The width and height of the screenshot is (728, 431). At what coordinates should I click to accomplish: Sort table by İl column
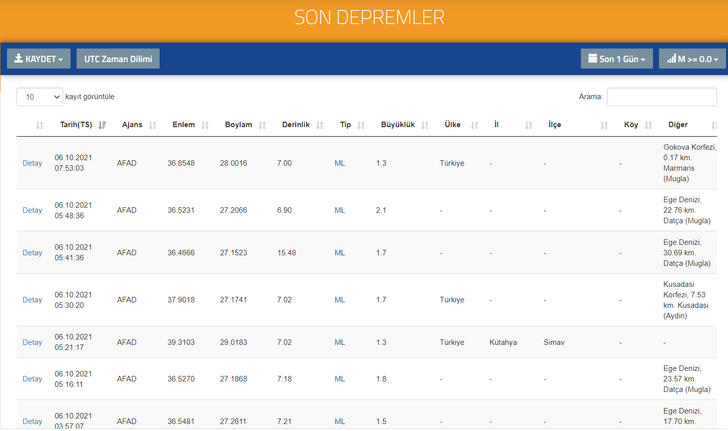click(513, 124)
